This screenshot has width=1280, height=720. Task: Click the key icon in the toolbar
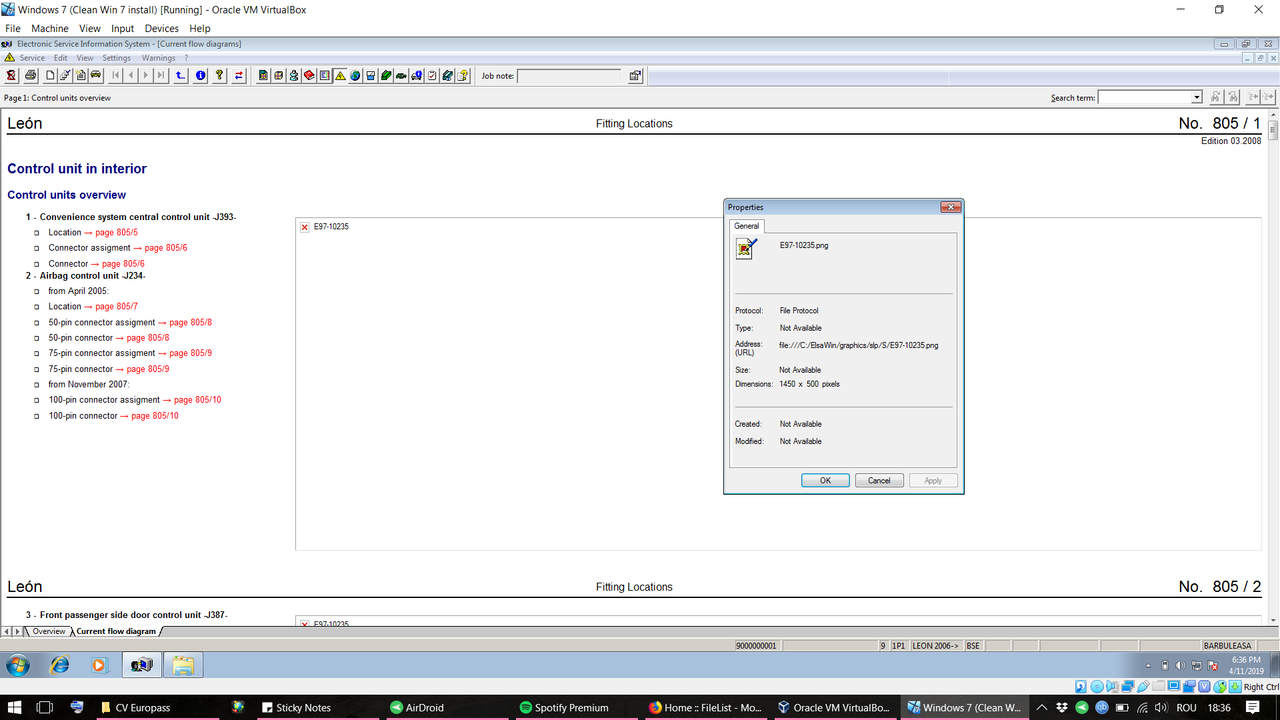coord(219,75)
